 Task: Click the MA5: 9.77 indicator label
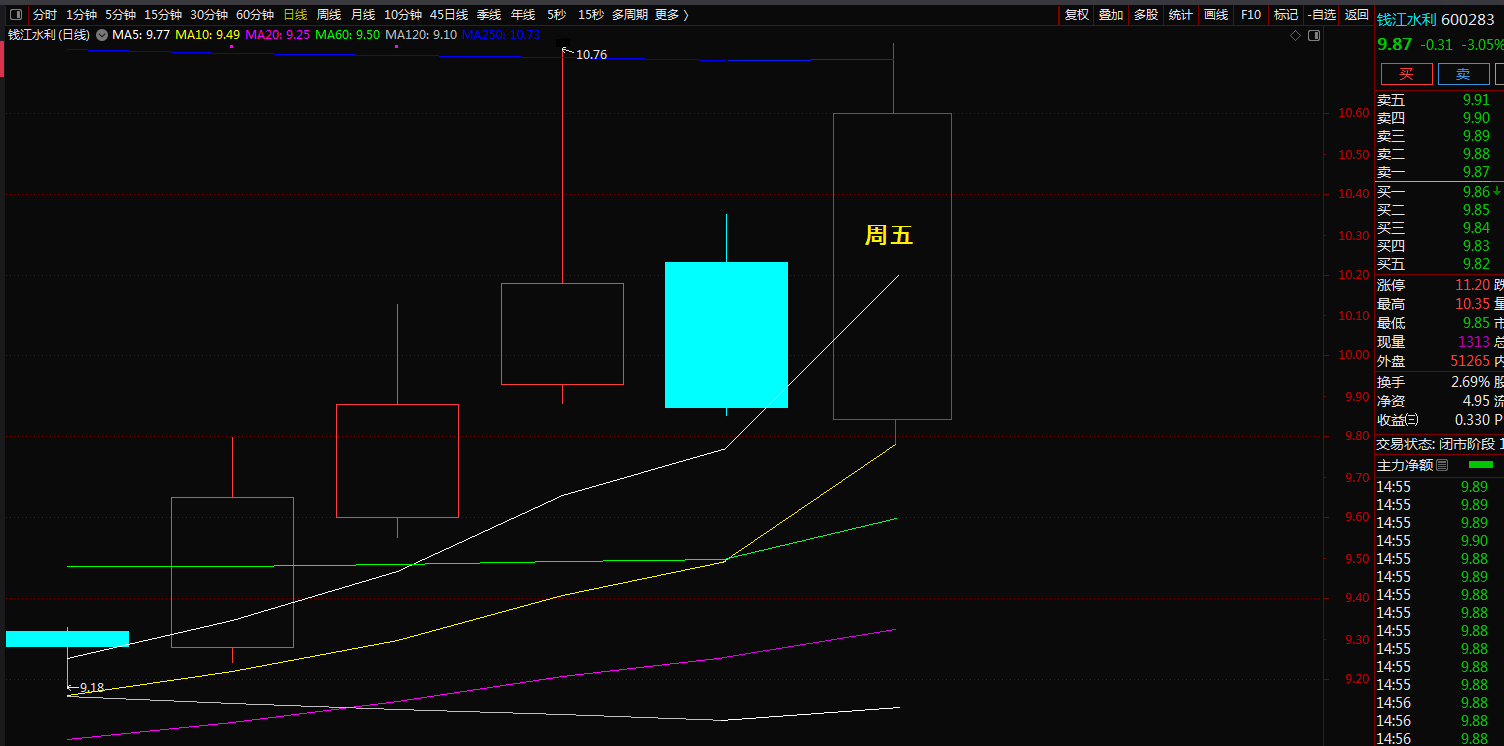tap(141, 35)
